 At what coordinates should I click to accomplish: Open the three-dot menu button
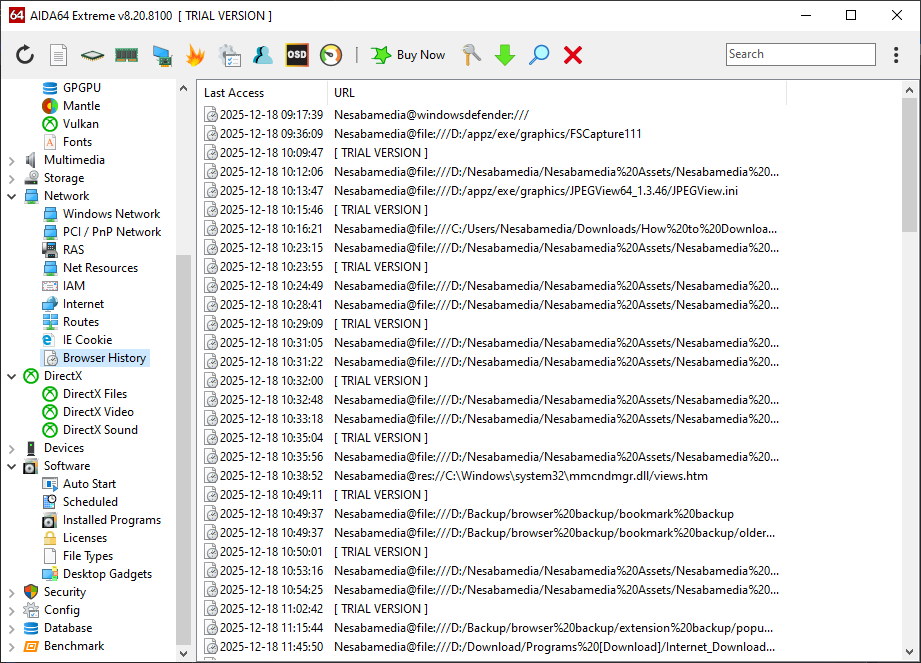(x=896, y=55)
